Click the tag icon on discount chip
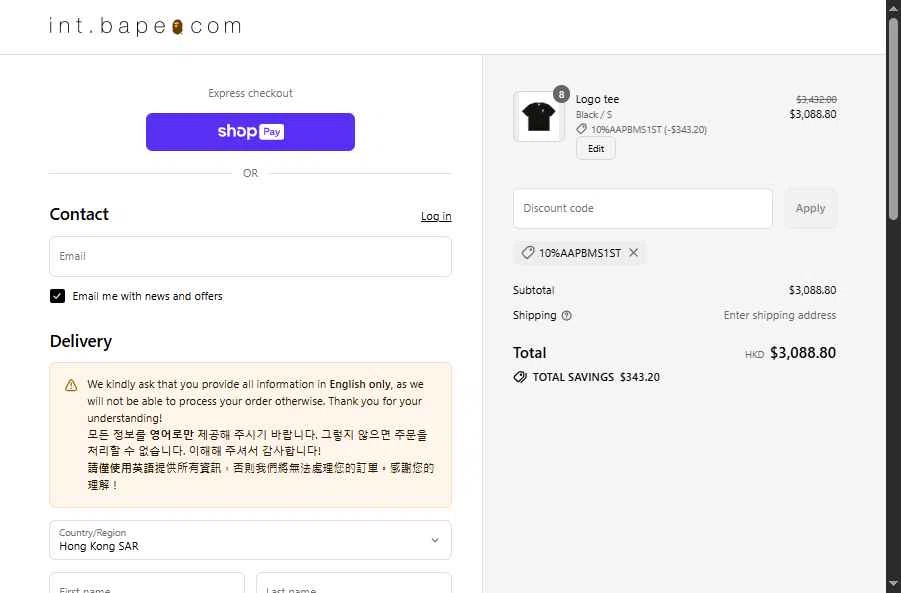 click(x=527, y=252)
